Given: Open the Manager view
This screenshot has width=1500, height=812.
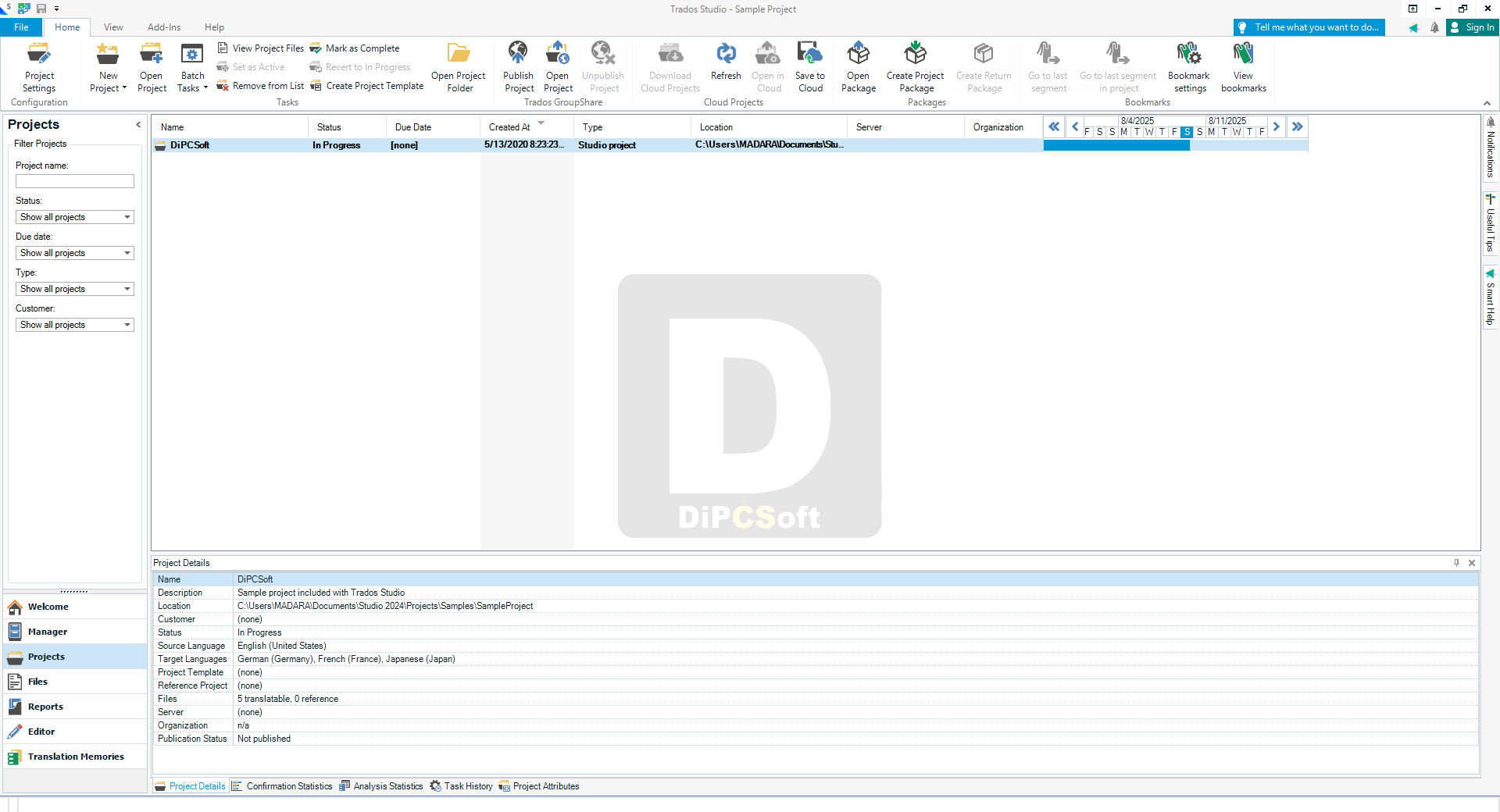Looking at the screenshot, I should (x=75, y=632).
